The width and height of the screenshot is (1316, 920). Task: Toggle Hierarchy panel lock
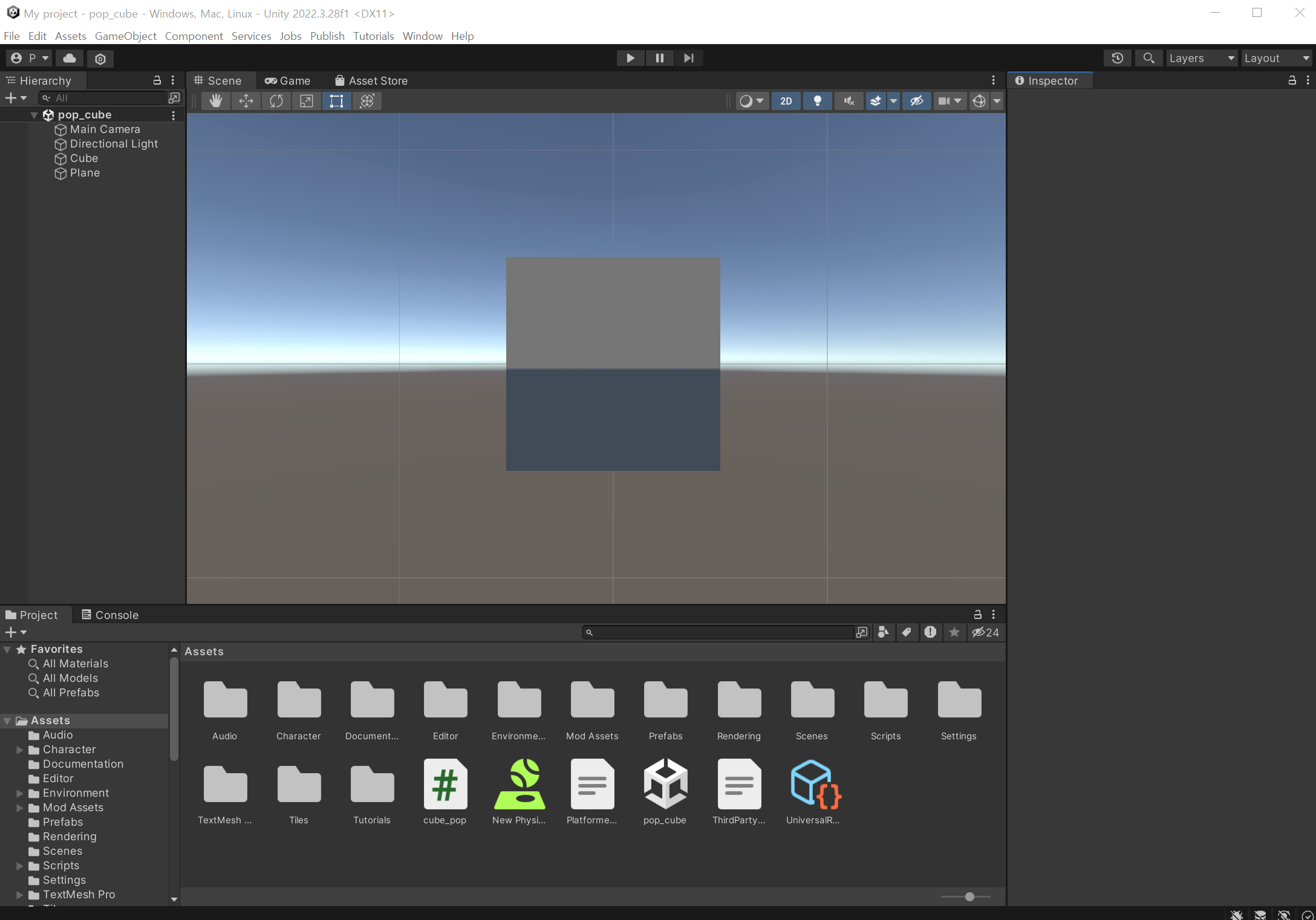(157, 80)
